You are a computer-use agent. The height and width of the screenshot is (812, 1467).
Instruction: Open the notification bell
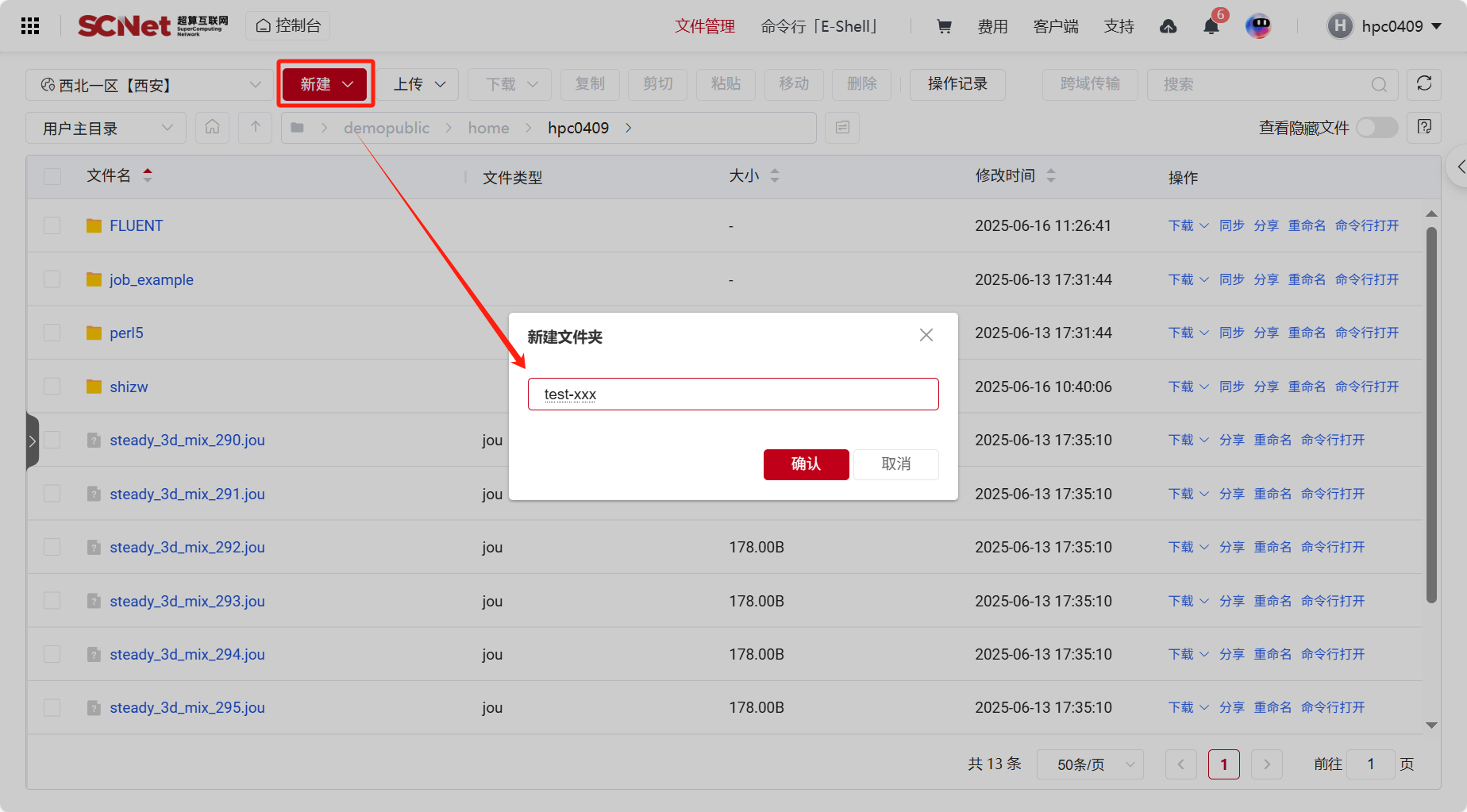tap(1211, 26)
